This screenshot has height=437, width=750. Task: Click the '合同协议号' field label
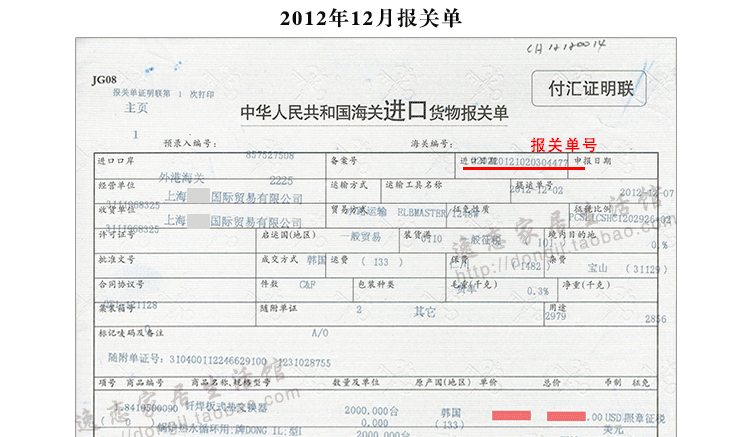121,284
